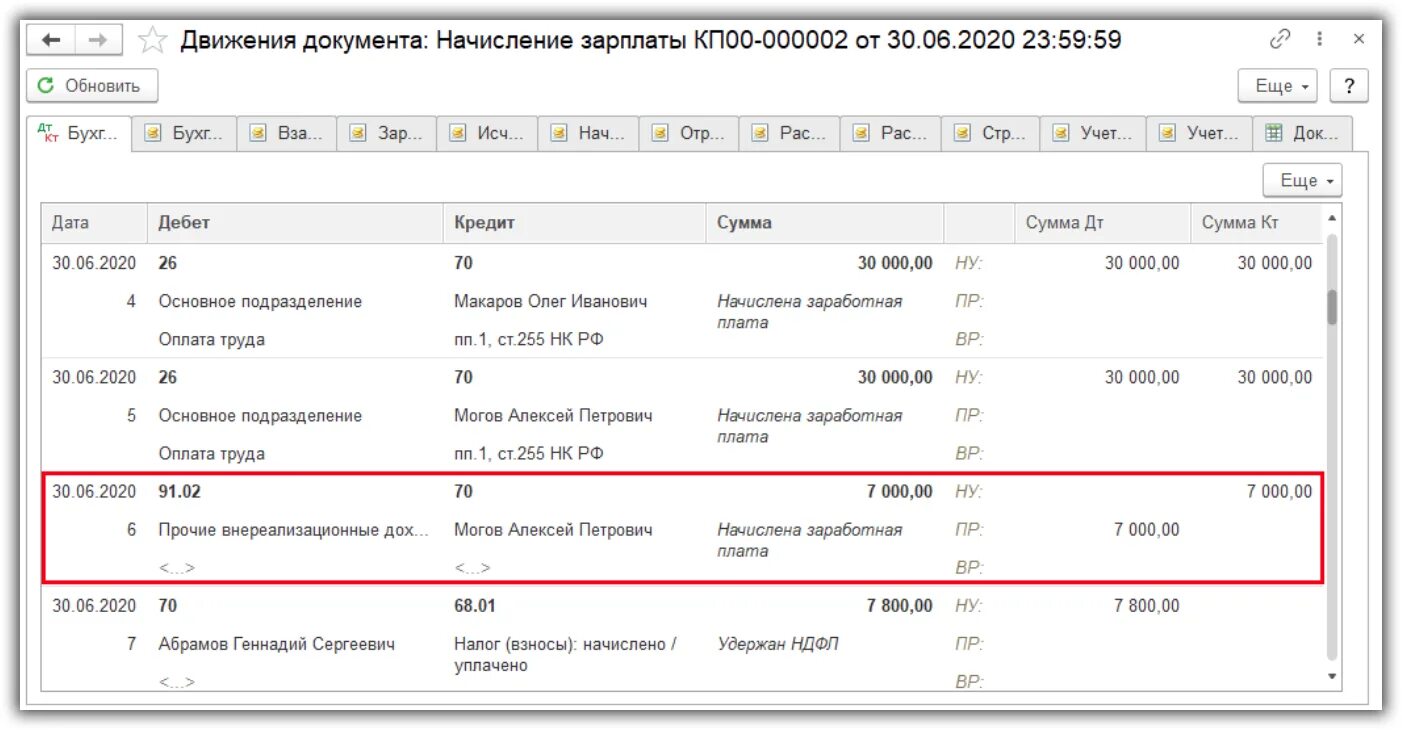Switch to the Отр... tab

689,133
